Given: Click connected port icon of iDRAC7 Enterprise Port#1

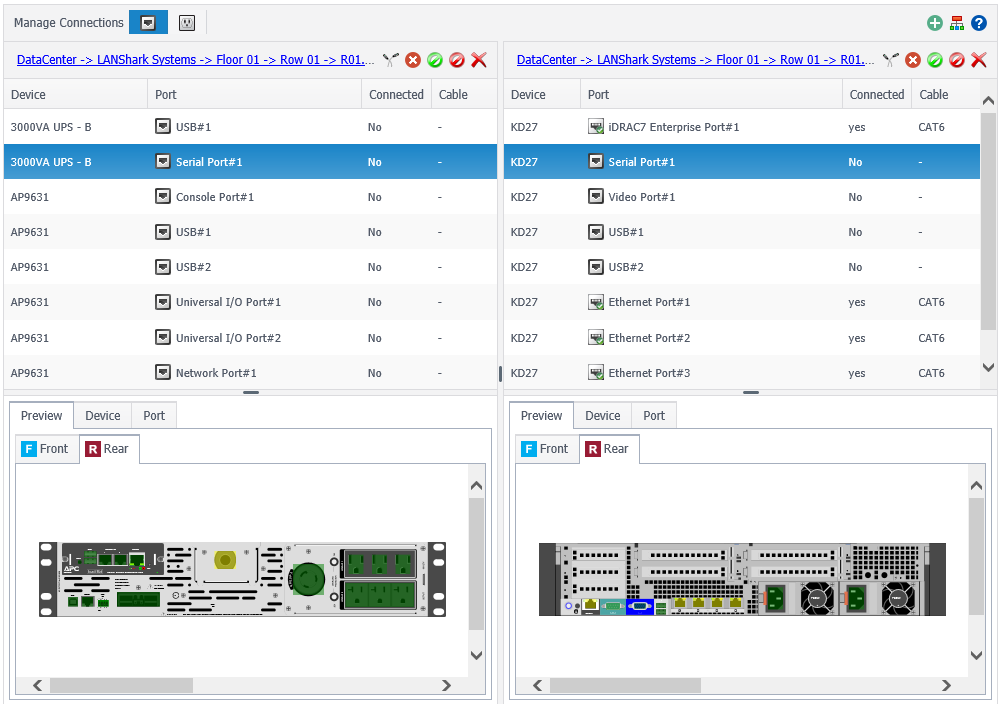Looking at the screenshot, I should (x=596, y=126).
